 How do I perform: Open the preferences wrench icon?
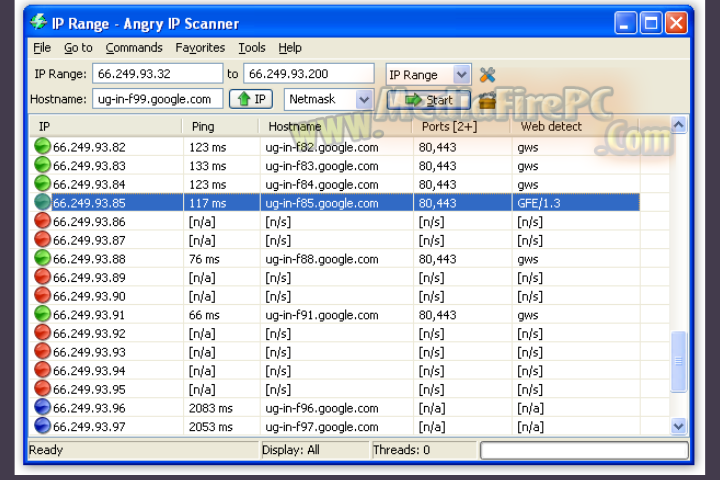pos(487,74)
